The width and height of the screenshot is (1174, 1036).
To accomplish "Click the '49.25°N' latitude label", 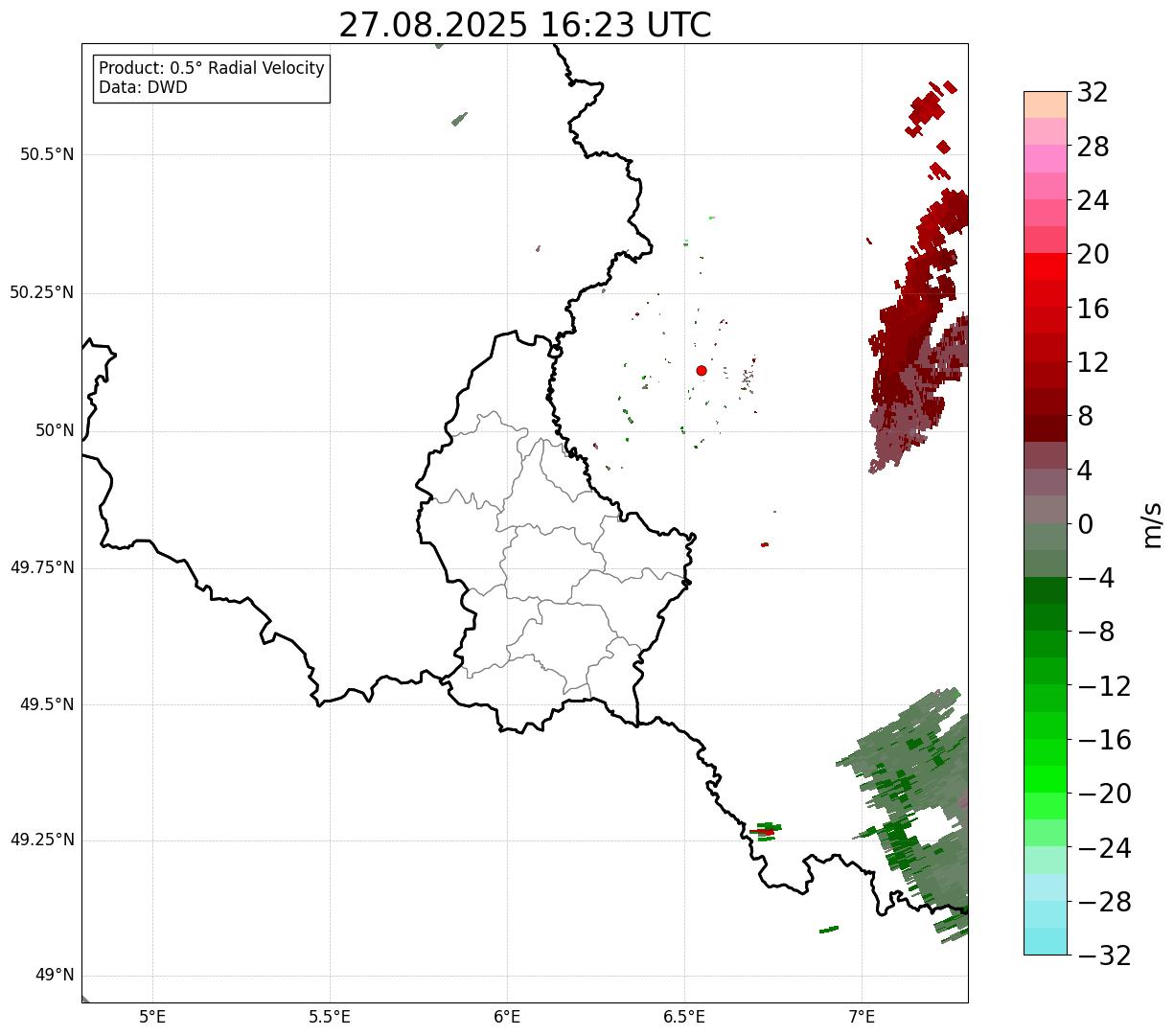I will [x=42, y=840].
